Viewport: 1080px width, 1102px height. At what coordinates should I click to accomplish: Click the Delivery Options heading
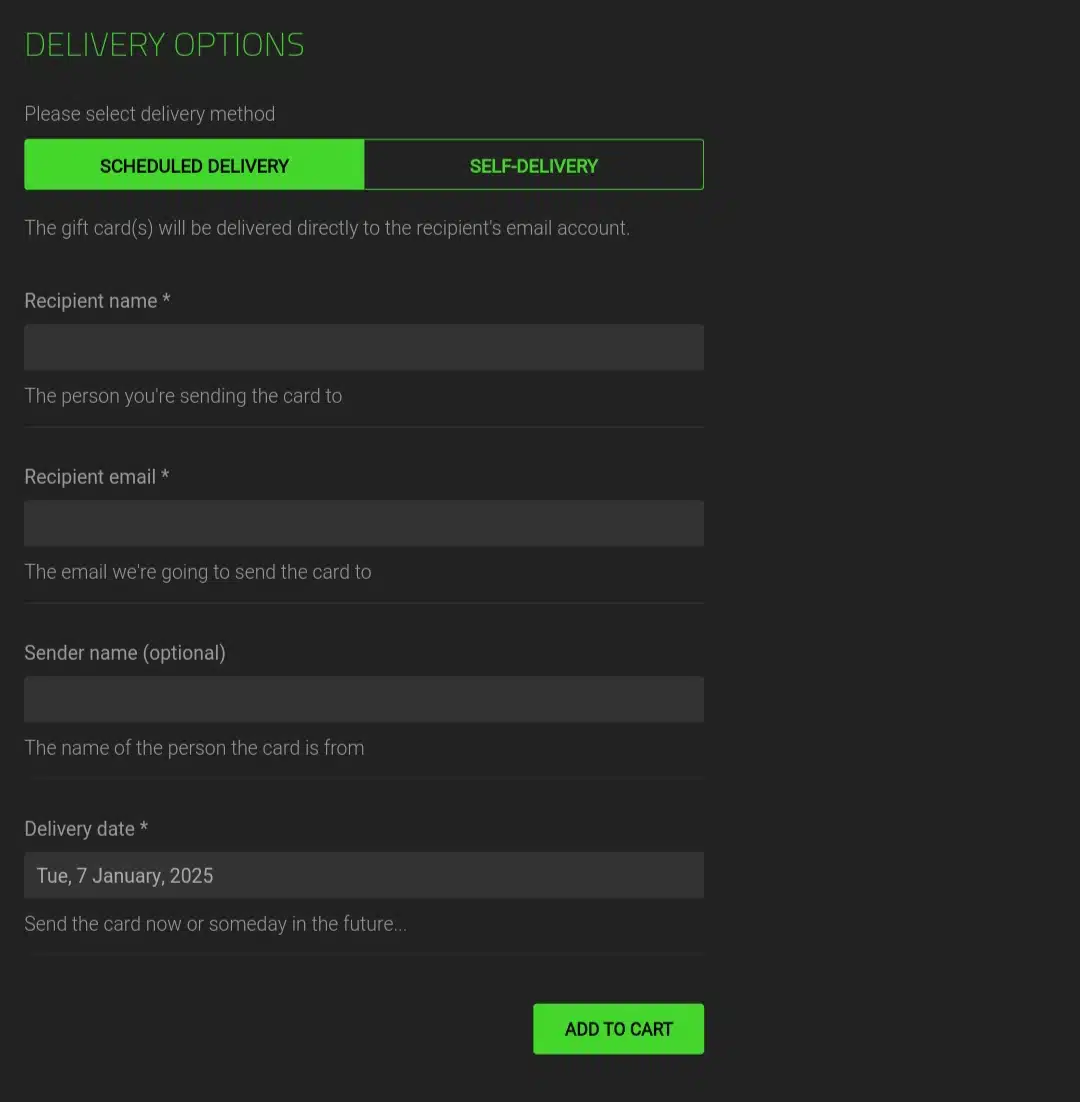(x=164, y=45)
